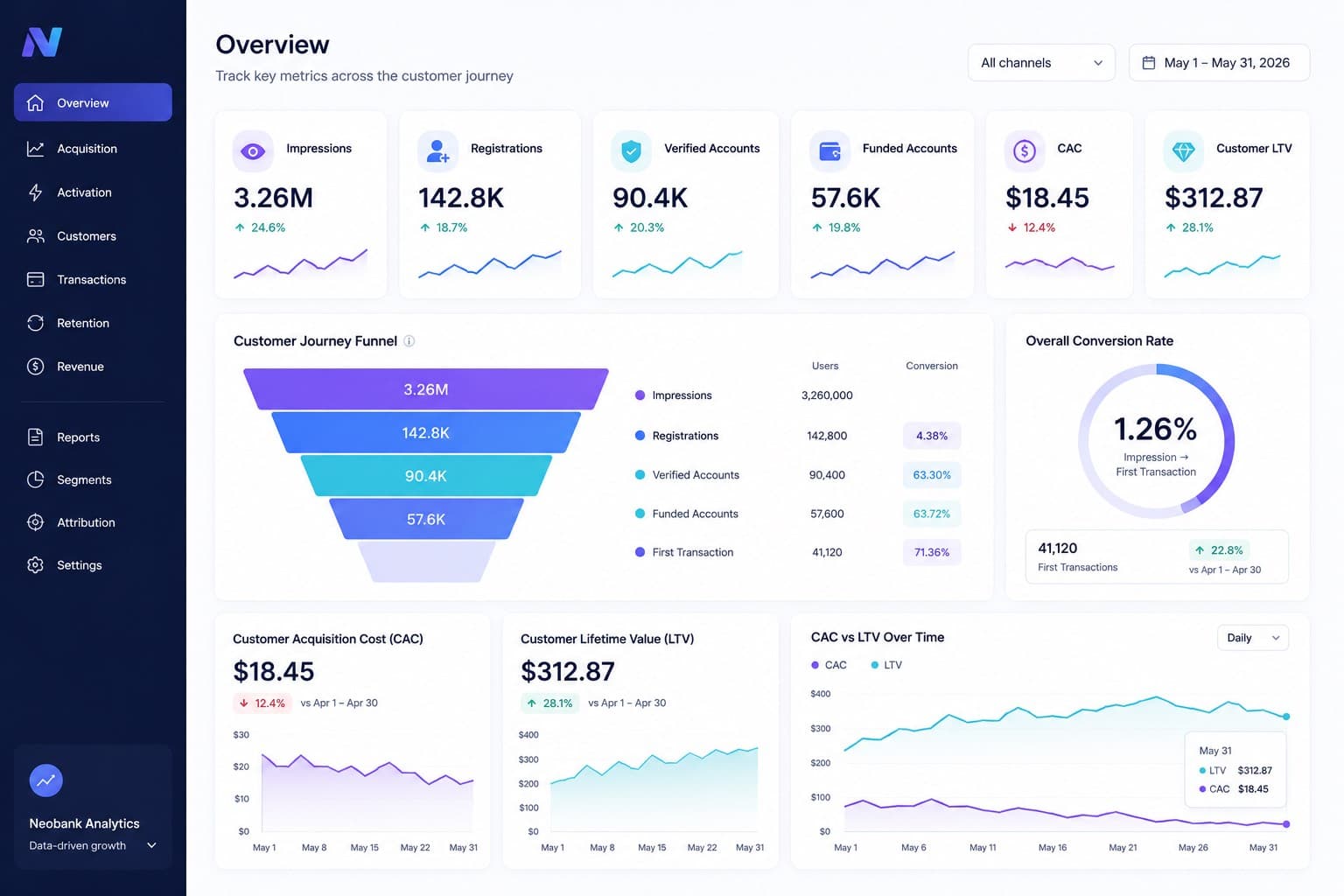Click the 1.26% conversion donut chart
This screenshot has height=896, width=1344.
point(1156,441)
